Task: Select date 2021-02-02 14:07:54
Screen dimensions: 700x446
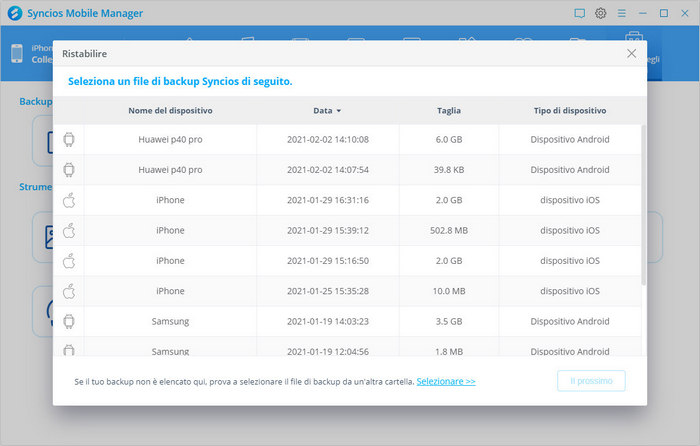Action: 328,170
